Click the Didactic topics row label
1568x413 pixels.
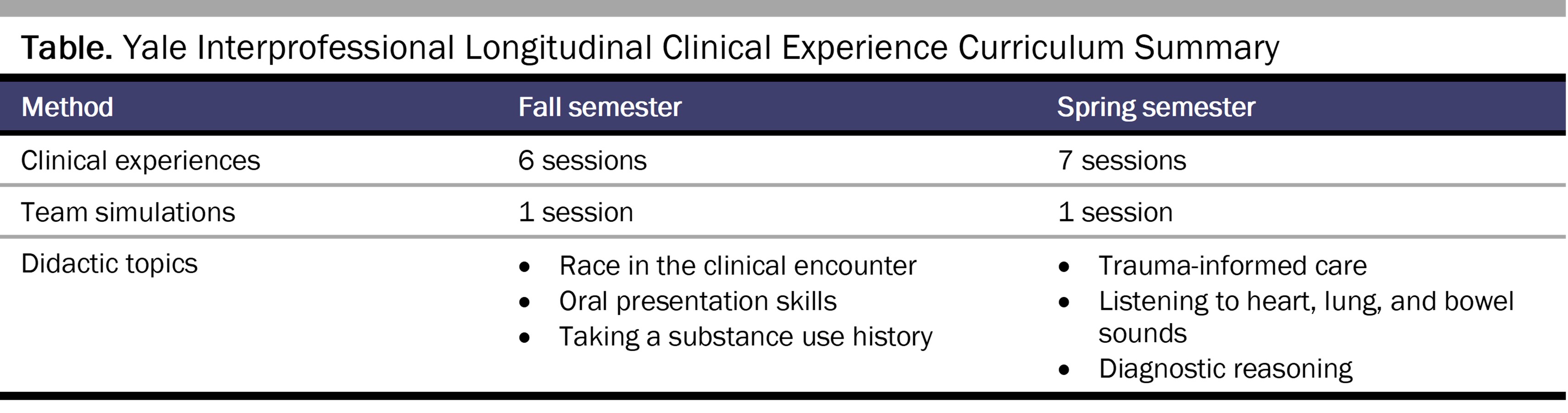pyautogui.click(x=109, y=264)
